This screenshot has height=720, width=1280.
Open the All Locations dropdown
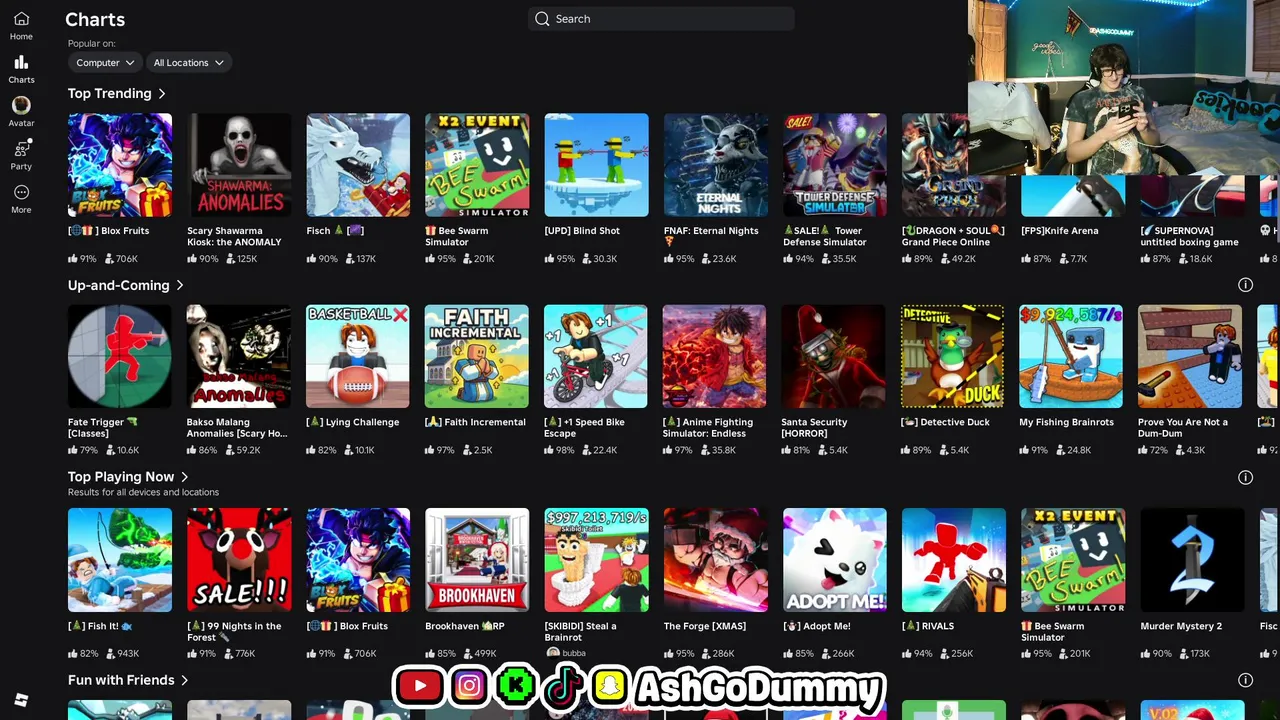coord(188,62)
